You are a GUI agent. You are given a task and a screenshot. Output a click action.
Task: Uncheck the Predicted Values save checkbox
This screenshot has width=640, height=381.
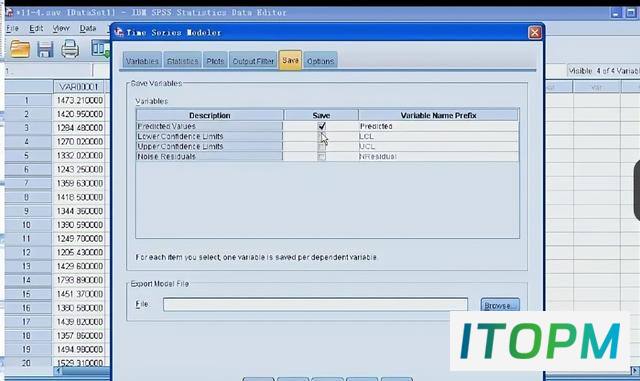[x=322, y=126]
